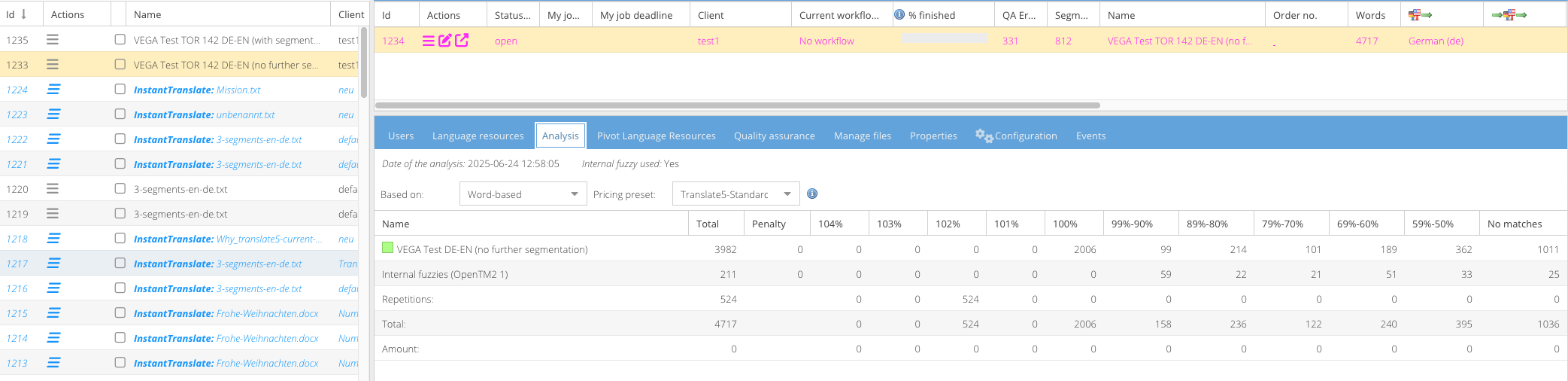Open the Quality assurance tab
1568x381 pixels.
click(x=774, y=136)
